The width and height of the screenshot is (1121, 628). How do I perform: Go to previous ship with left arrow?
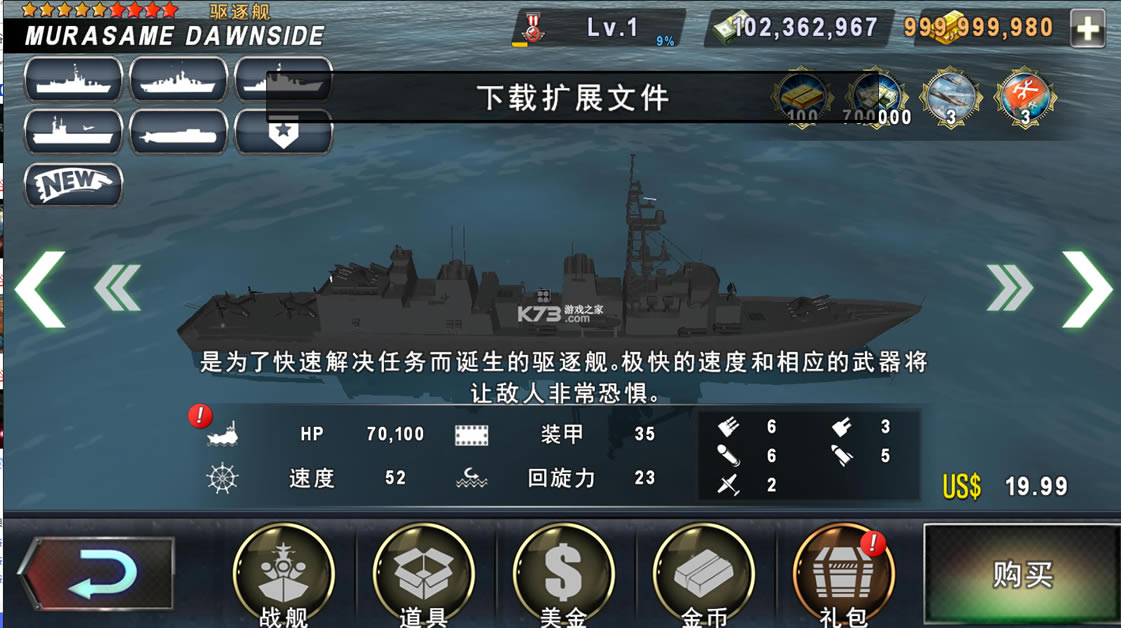(41, 289)
